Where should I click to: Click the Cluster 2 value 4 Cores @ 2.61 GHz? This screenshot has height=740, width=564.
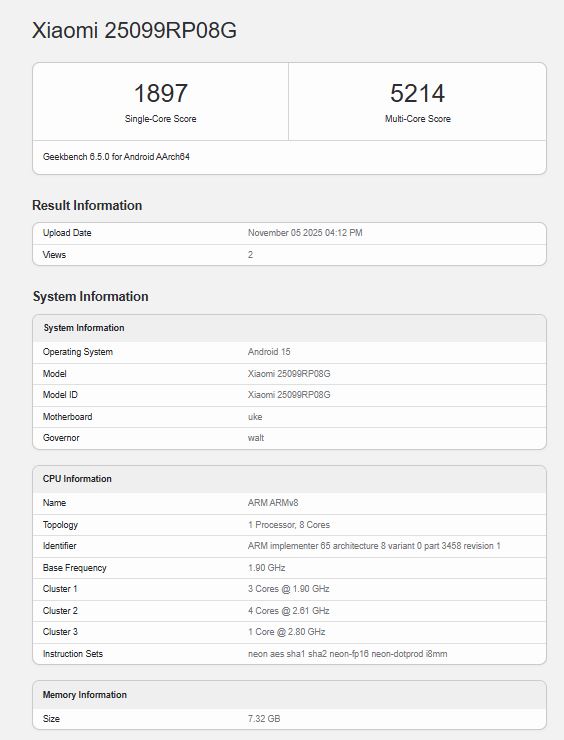288,611
